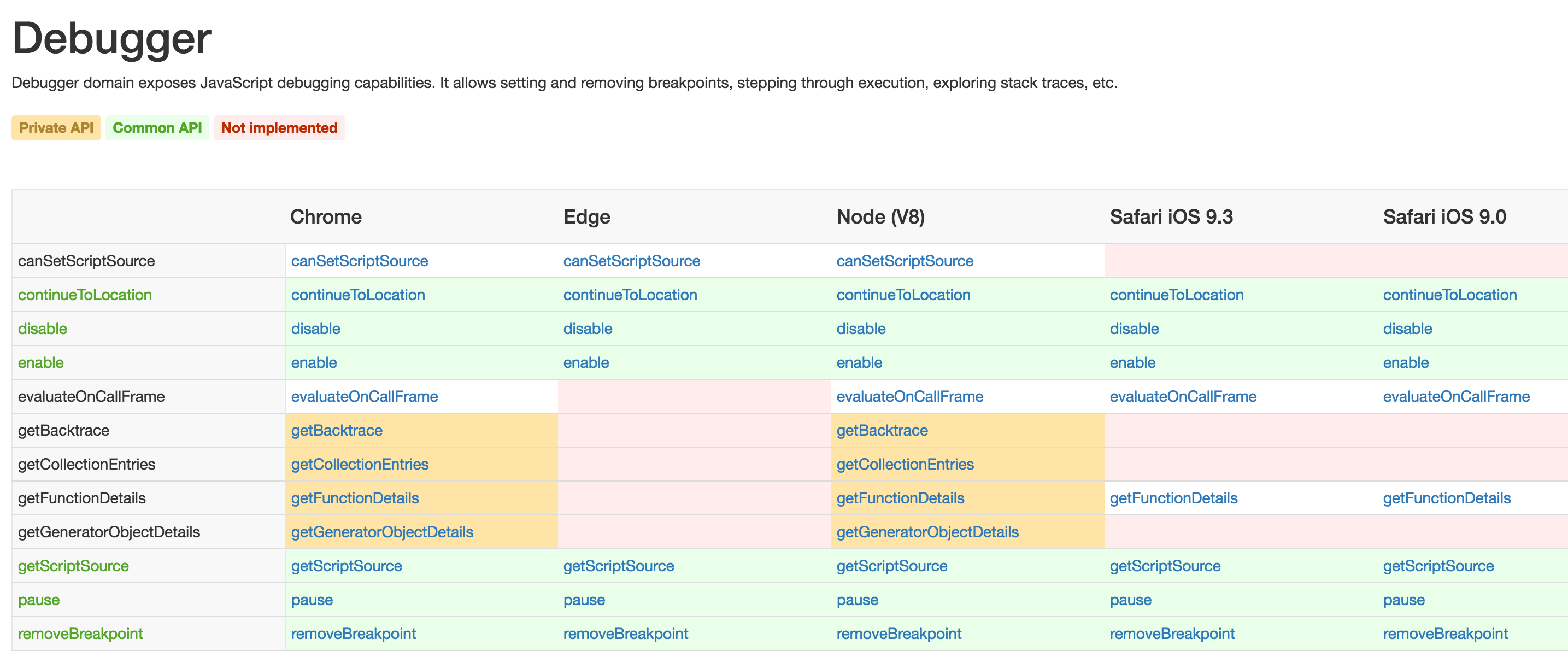Open Node (V8) evaluateOnCallFrame link
The width and height of the screenshot is (1568, 651).
[909, 397]
